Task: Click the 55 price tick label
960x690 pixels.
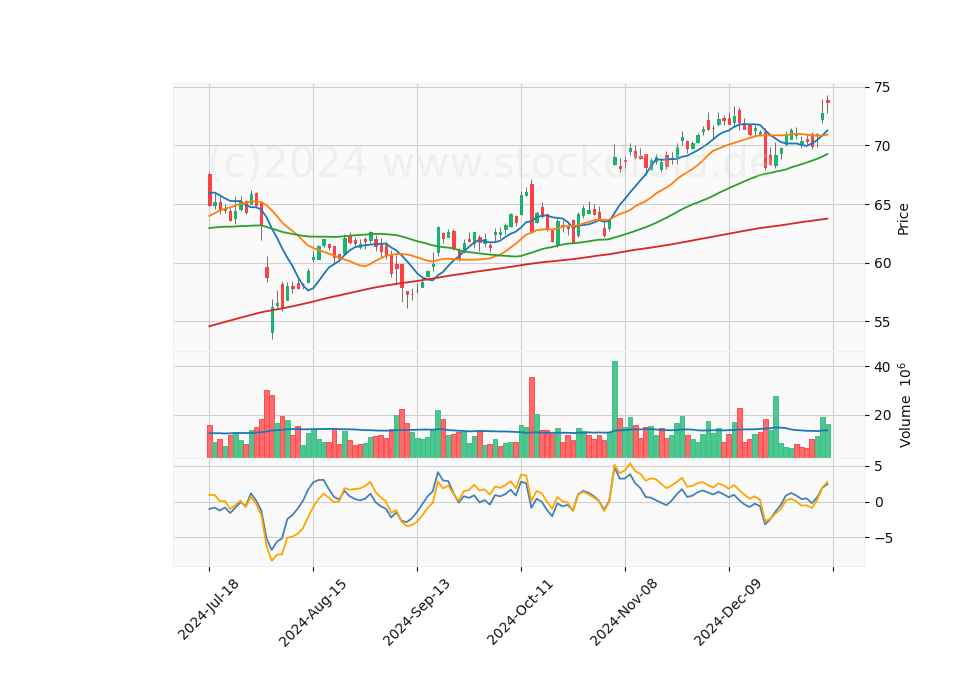Action: (882, 322)
